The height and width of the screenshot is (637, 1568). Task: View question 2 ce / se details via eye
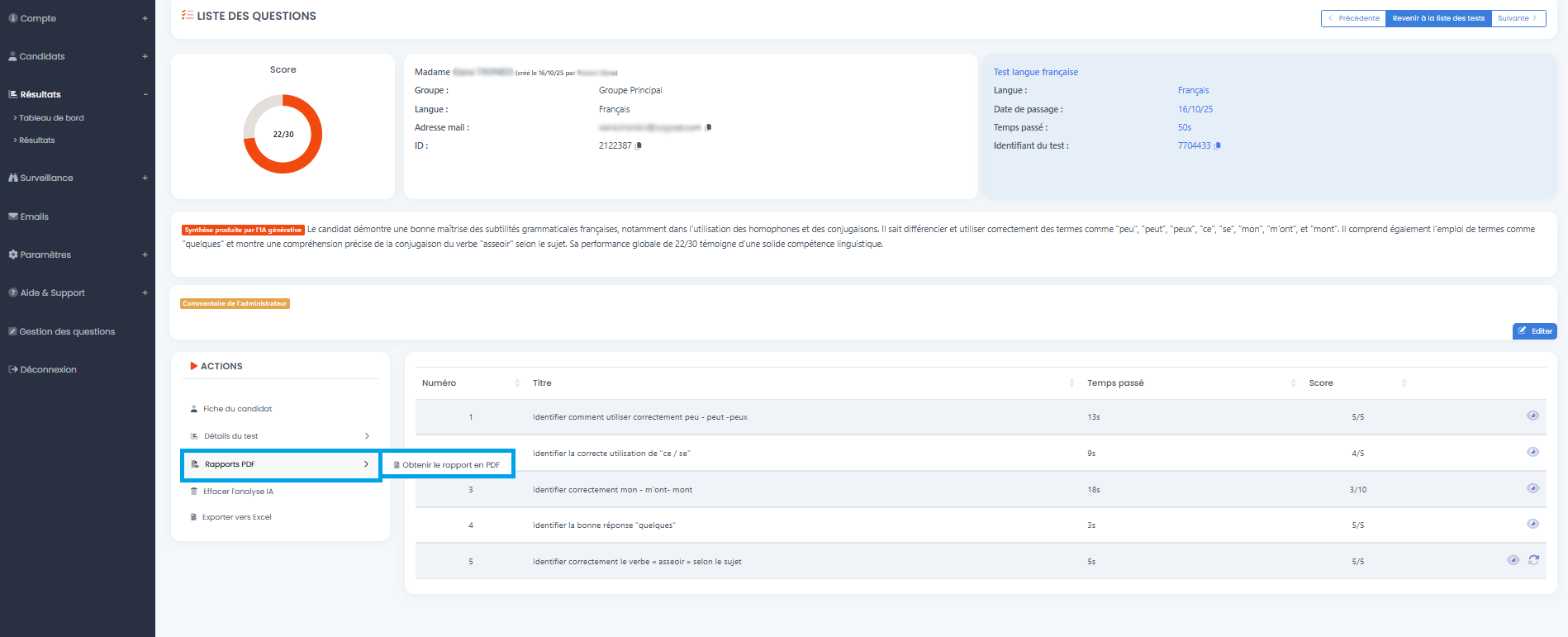(x=1532, y=452)
